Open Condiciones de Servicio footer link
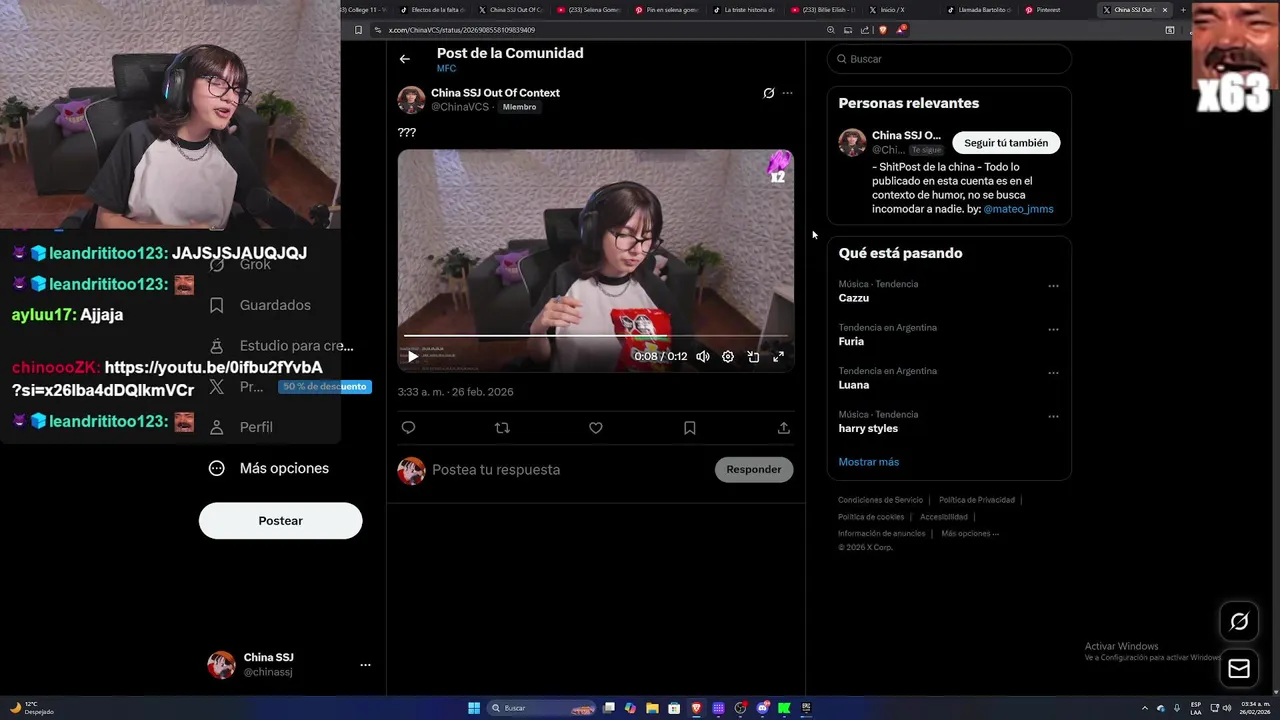This screenshot has height=720, width=1280. tap(880, 500)
